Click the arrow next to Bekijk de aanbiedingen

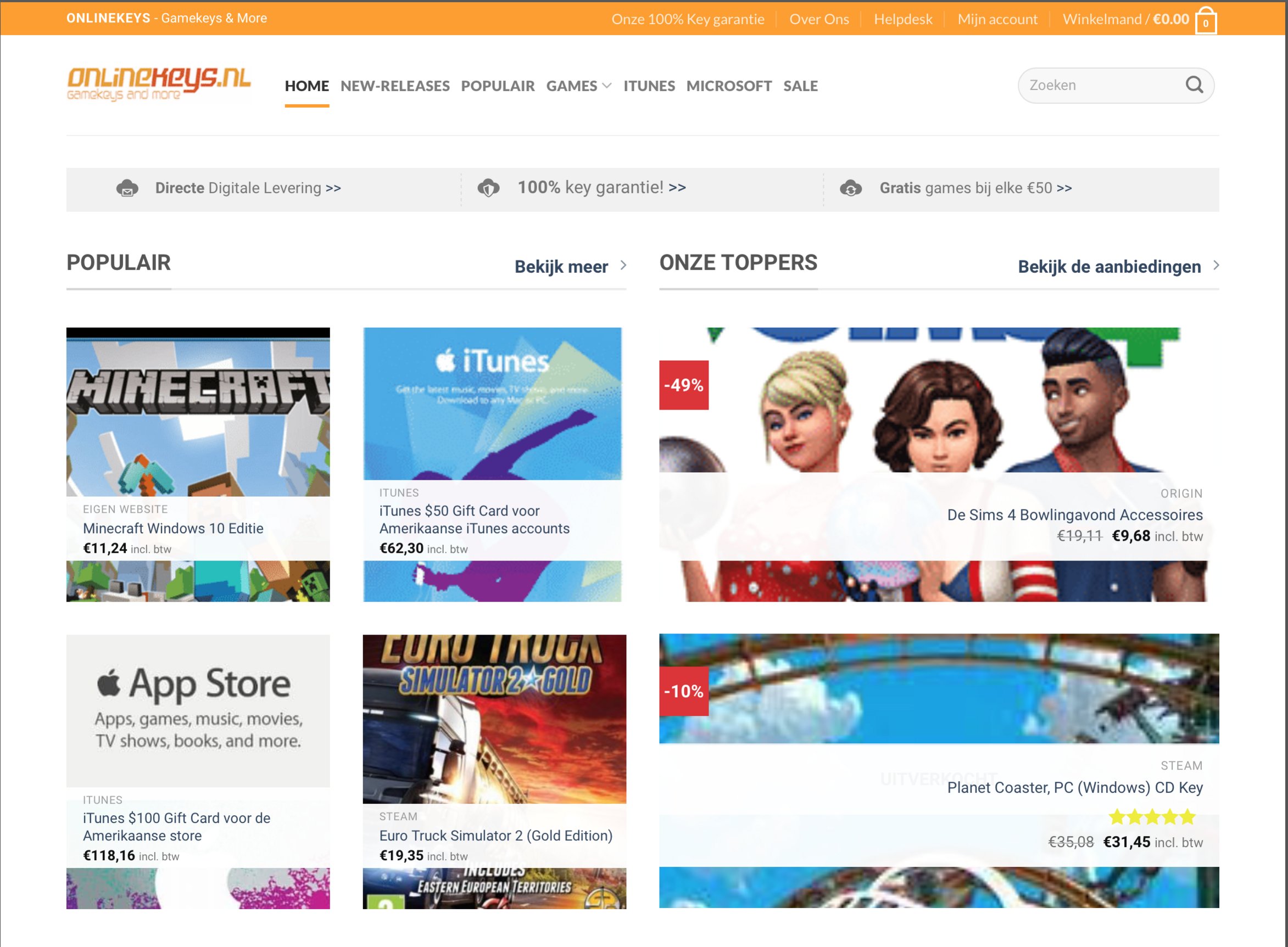click(x=1215, y=265)
